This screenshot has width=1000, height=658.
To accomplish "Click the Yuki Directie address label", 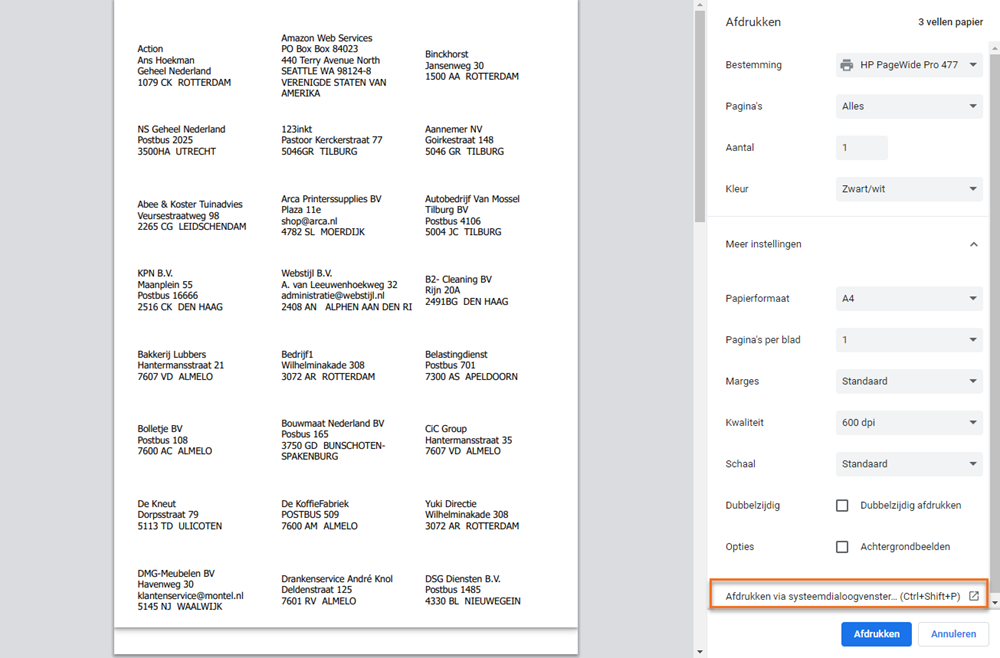I will [472, 515].
